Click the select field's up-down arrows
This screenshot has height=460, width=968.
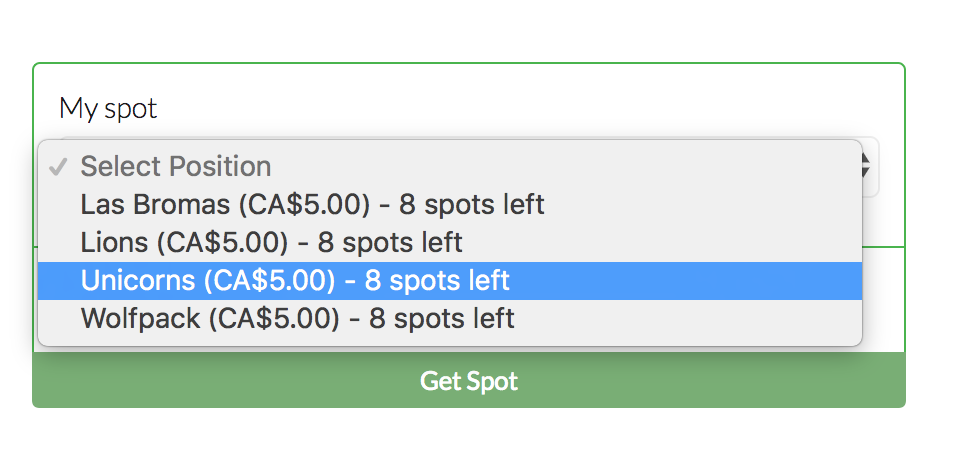tap(869, 166)
